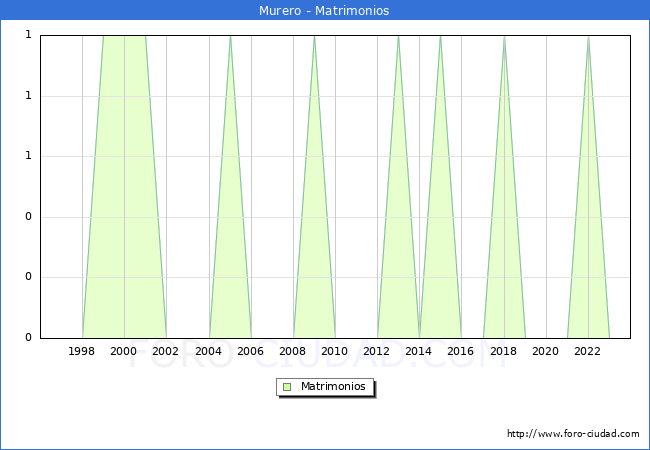Click the 2022 x-axis label
Viewport: 650px width, 450px height.
click(588, 351)
